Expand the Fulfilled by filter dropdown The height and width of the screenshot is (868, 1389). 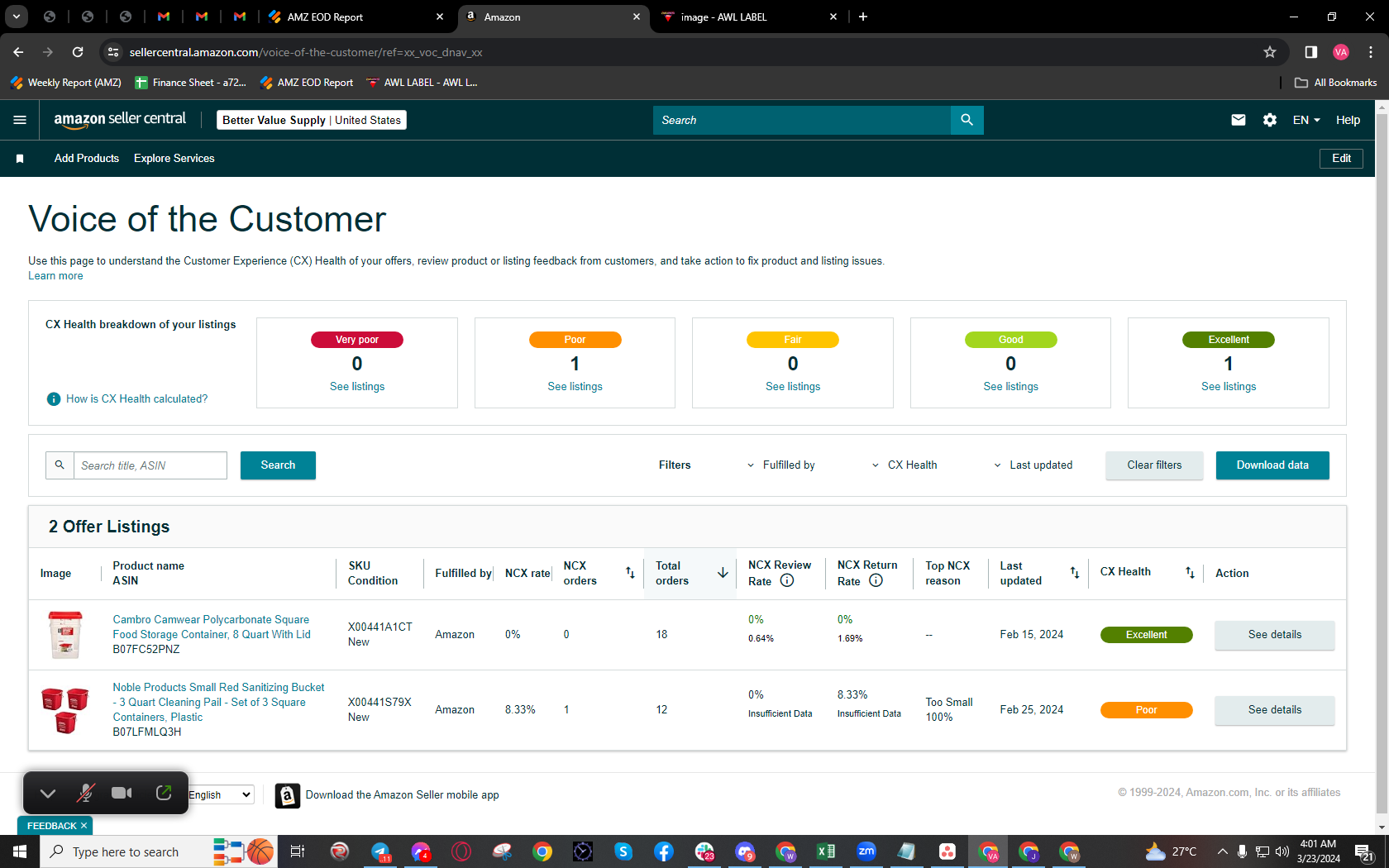click(780, 465)
